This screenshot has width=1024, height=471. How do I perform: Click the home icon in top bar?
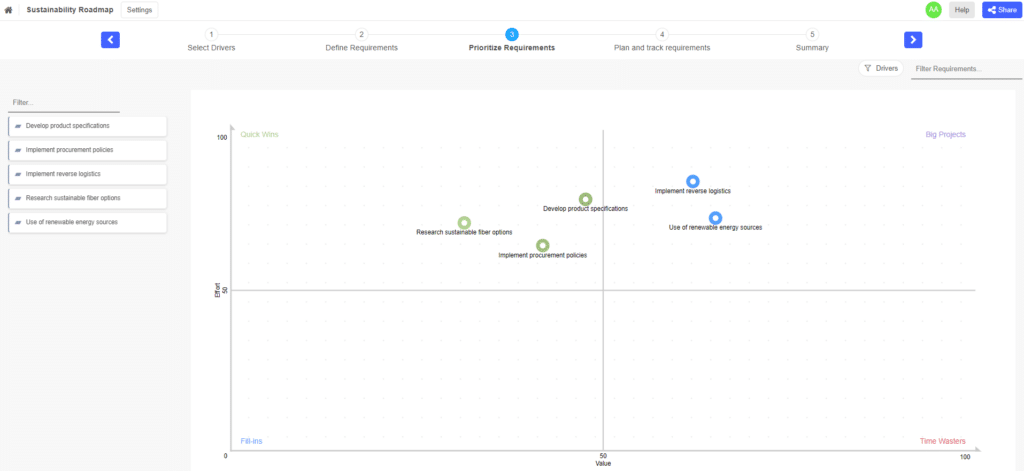tap(8, 10)
